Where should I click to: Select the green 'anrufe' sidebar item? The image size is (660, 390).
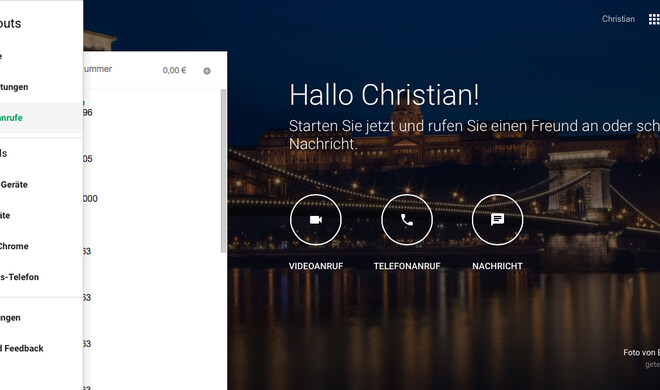pyautogui.click(x=41, y=118)
